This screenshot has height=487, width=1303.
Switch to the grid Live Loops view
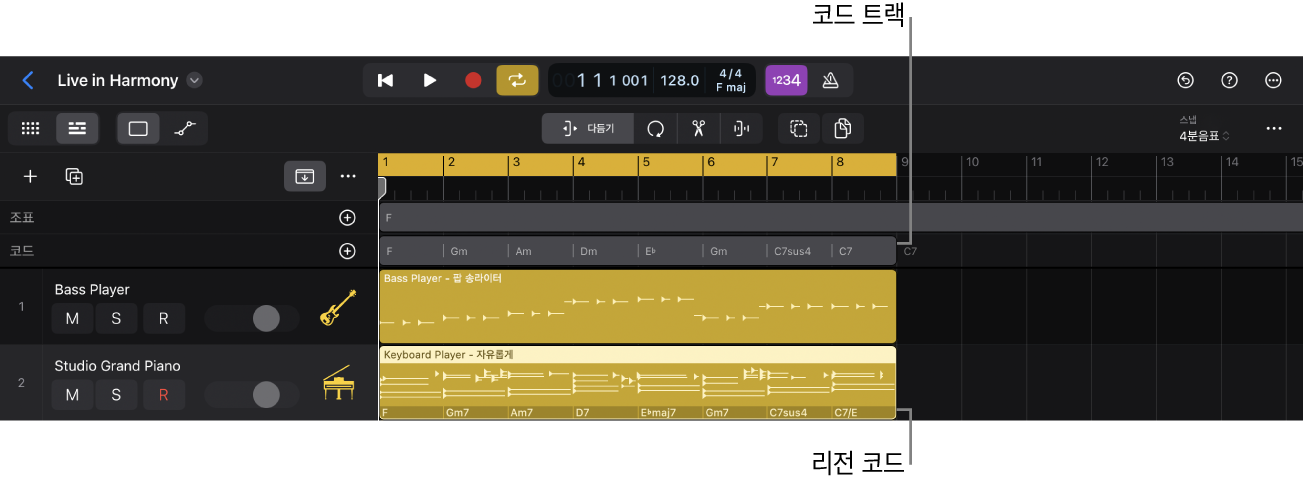(x=31, y=129)
